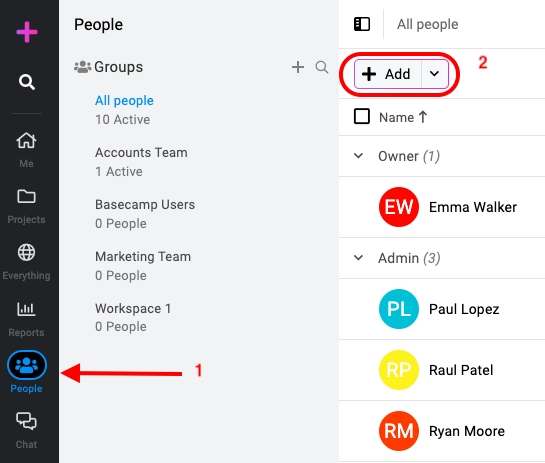Click Emma Walker's red EW avatar
The image size is (545, 463).
tap(399, 207)
